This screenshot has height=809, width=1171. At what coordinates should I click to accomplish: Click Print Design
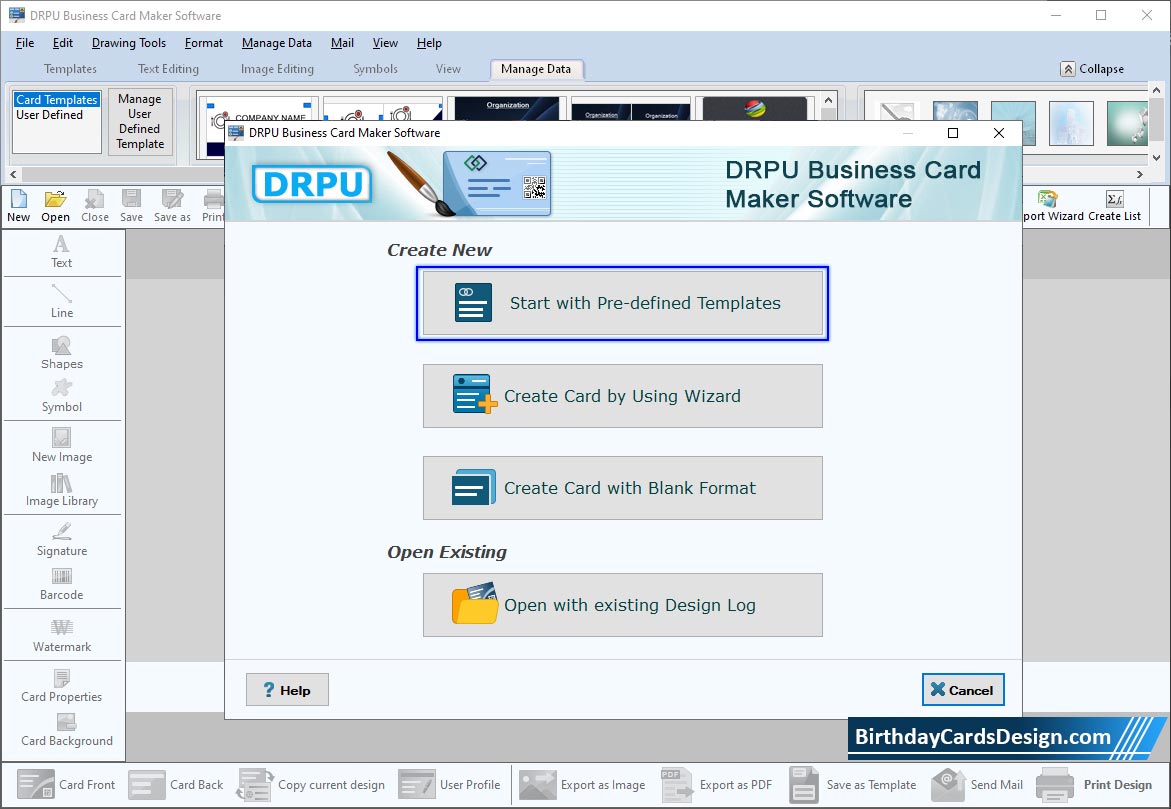pos(1094,784)
